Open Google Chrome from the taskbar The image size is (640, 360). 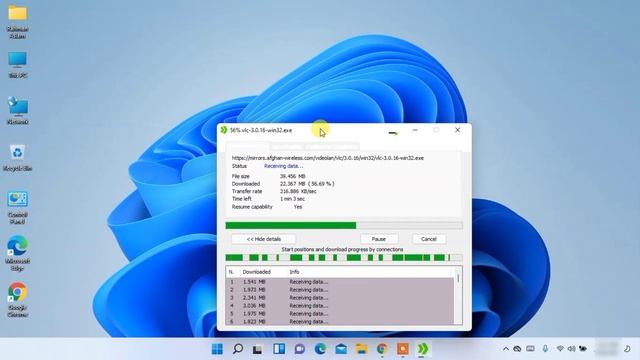click(x=382, y=349)
